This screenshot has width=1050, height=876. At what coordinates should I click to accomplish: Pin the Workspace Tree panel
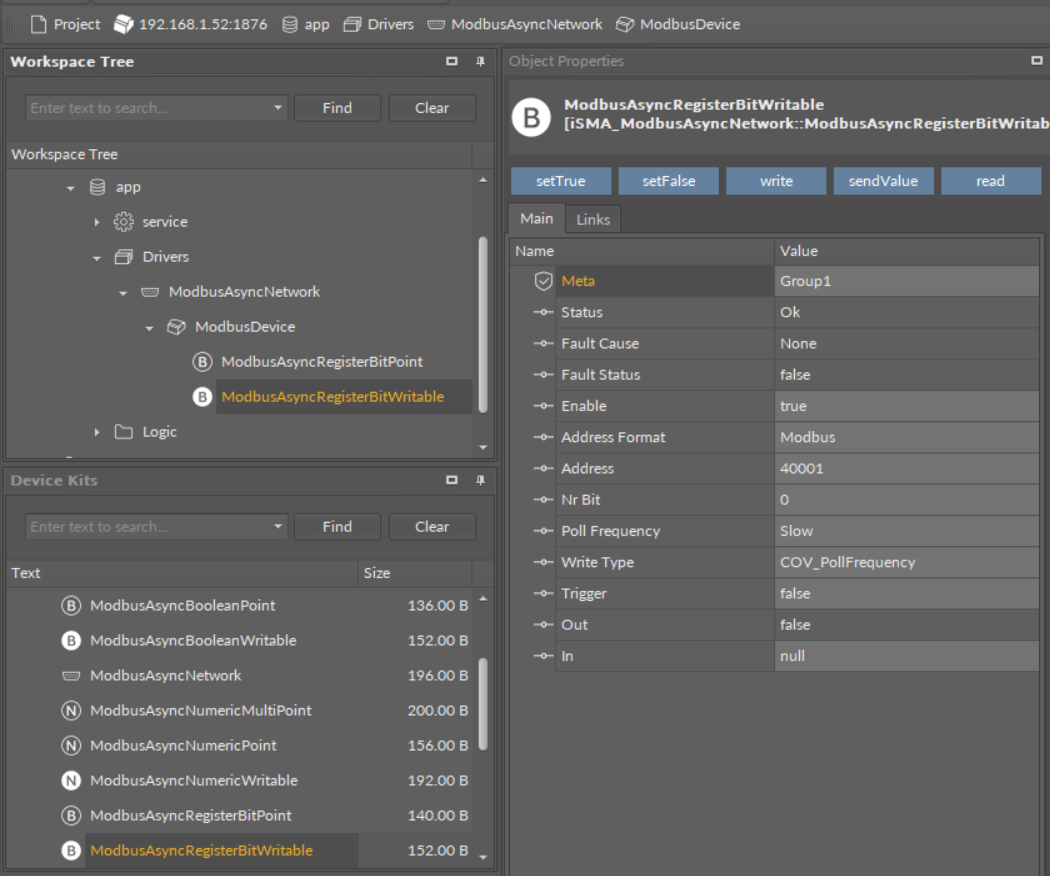pyautogui.click(x=480, y=62)
